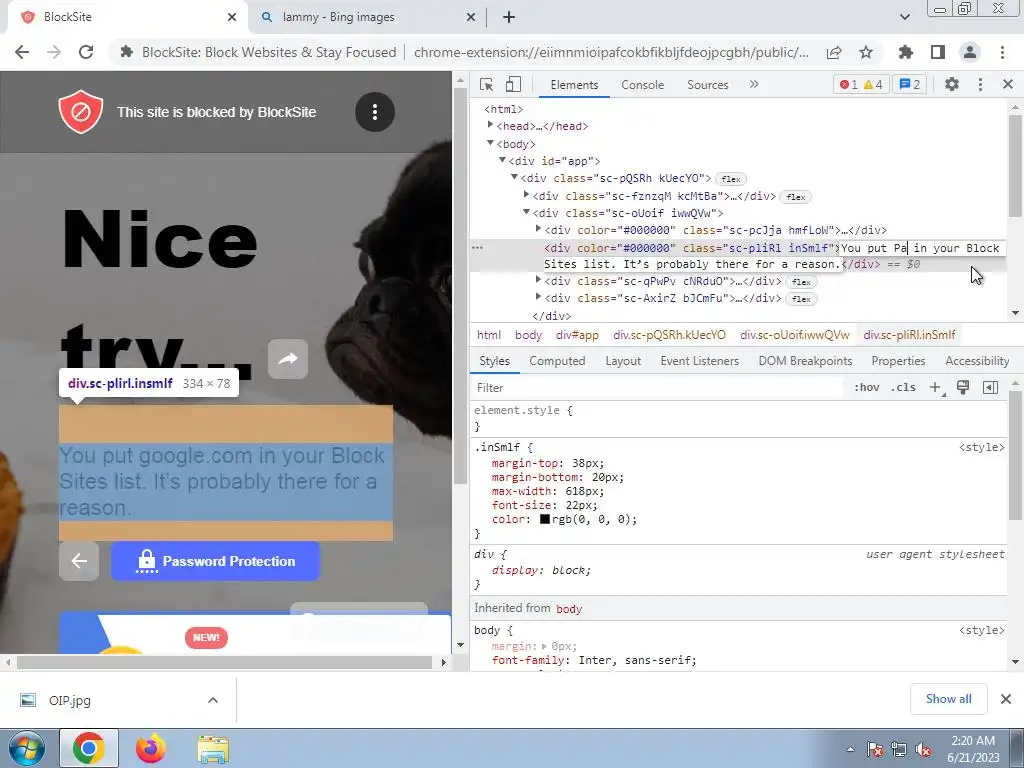Open the BlockSite three-dot menu
Viewport: 1024px width, 768px height.
[375, 112]
